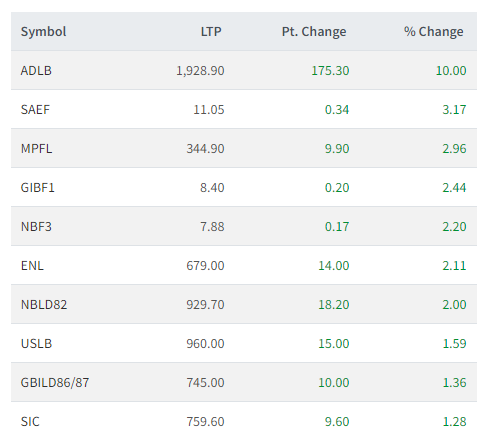This screenshot has width=490, height=439.
Task: Sort by the LTP column header
Action: point(211,32)
